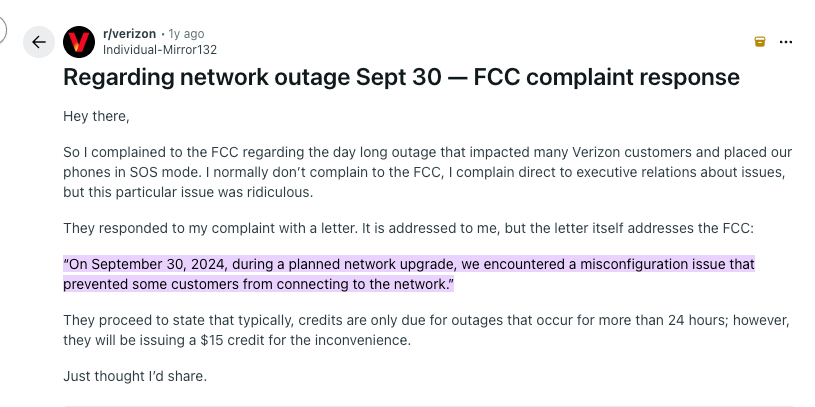Click the paragraph beginning 'So I complained'
Viewport: 815px width, 407px height.
click(427, 172)
